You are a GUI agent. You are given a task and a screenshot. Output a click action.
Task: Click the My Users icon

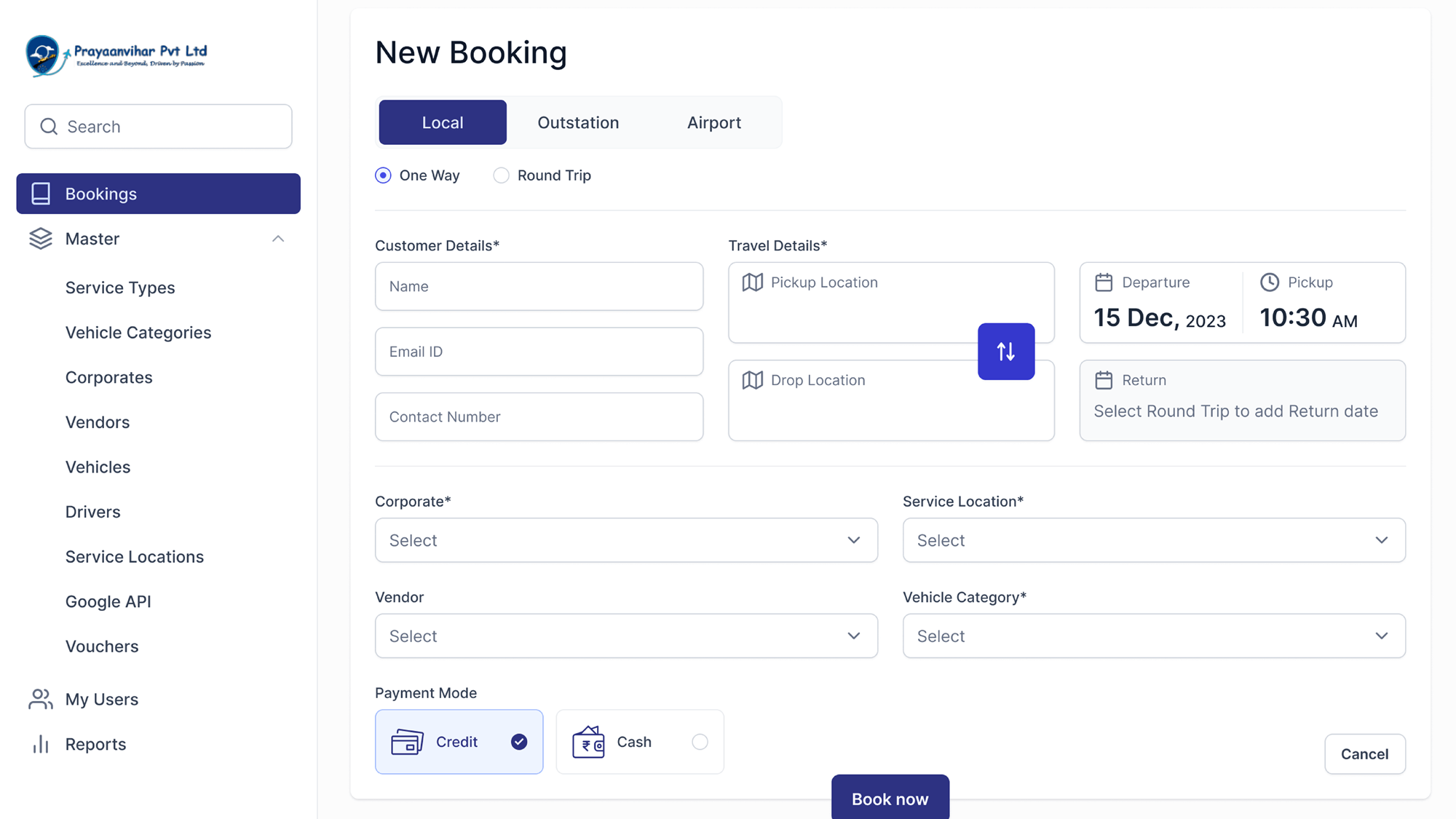(40, 698)
